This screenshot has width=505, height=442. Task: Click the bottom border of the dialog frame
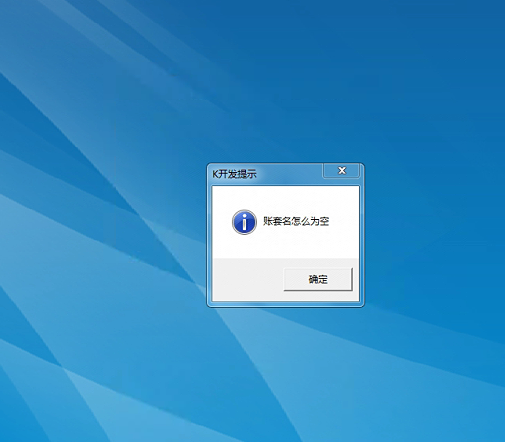click(286, 304)
